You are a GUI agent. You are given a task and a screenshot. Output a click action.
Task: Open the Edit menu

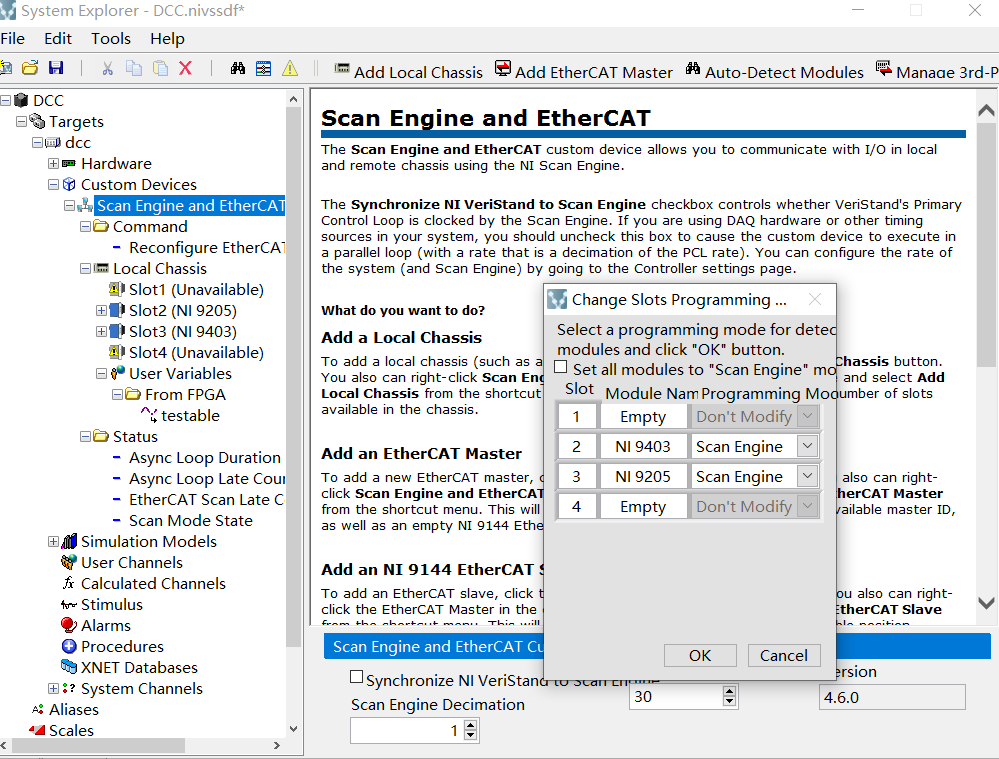coord(57,39)
